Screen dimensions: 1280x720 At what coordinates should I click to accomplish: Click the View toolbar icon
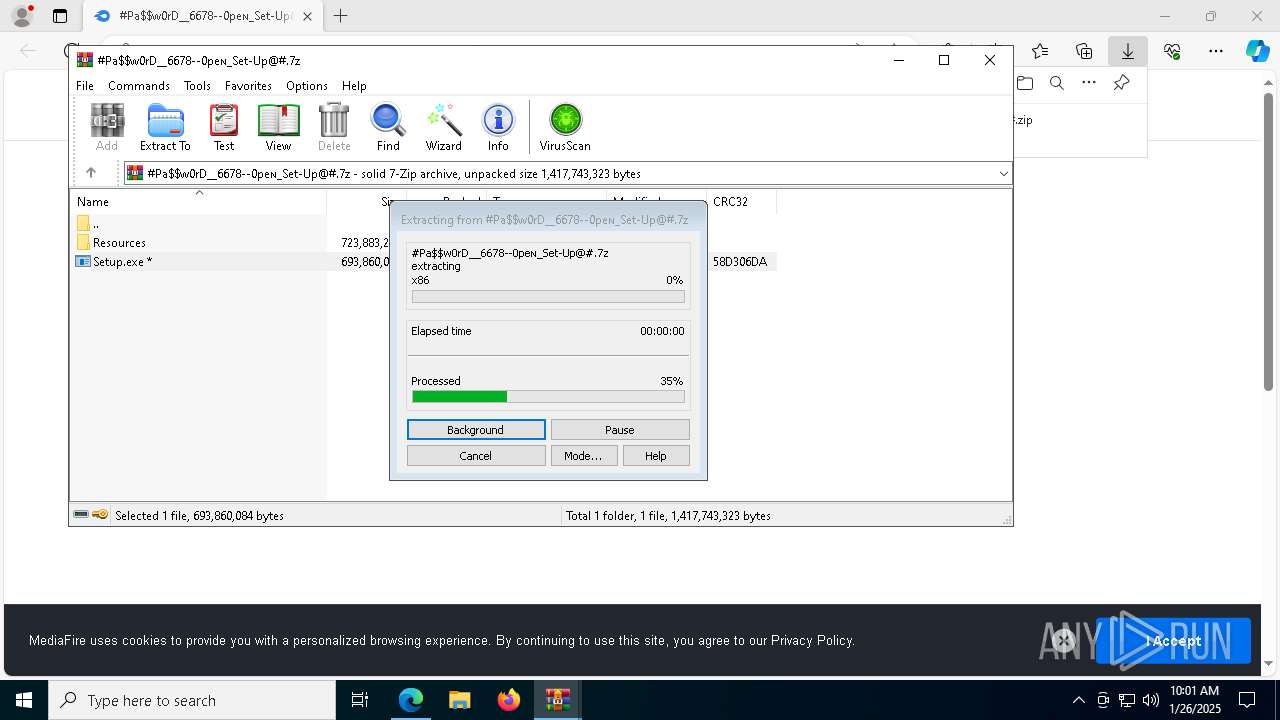click(278, 127)
